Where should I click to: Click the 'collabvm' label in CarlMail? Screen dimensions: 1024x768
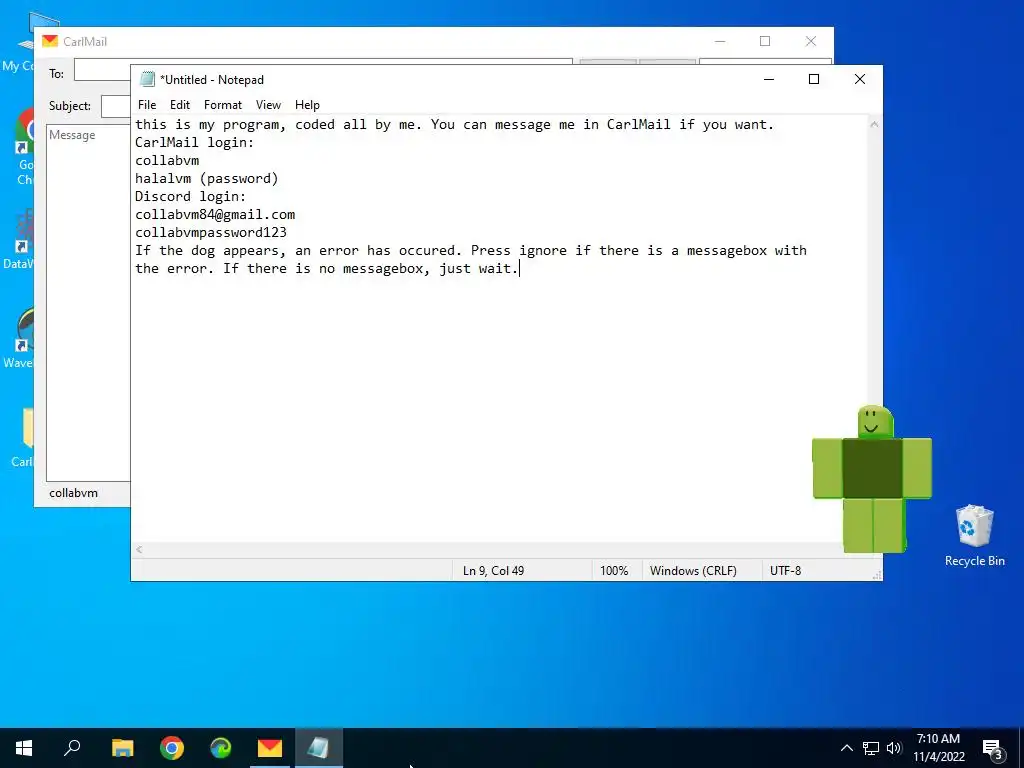pyautogui.click(x=73, y=493)
